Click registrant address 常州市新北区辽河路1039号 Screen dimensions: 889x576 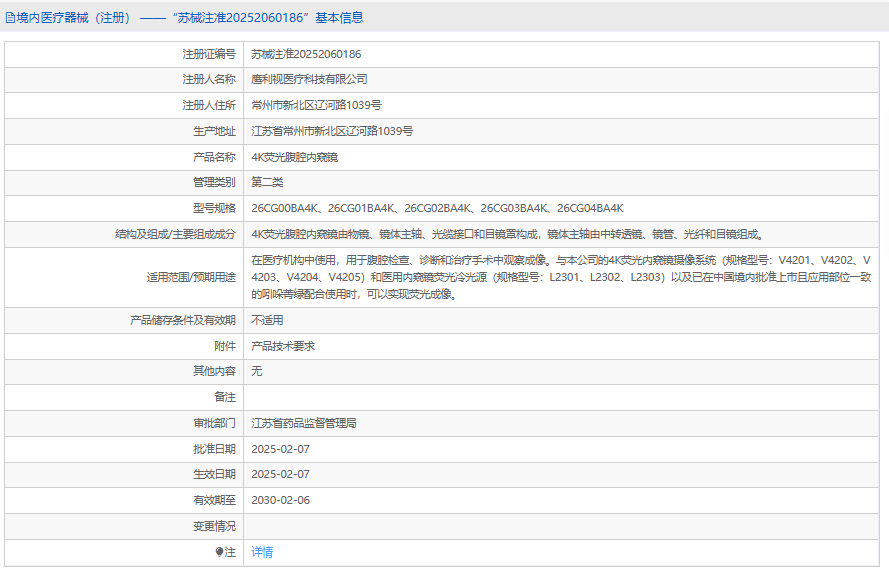316,105
